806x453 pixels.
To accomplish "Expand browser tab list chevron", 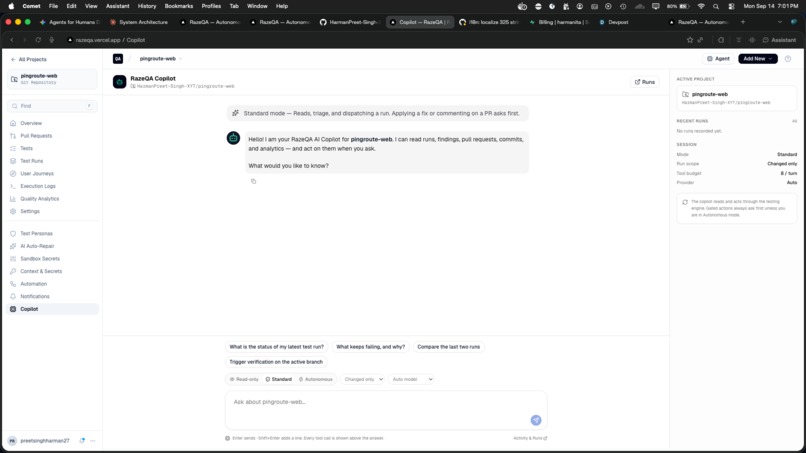I will [x=780, y=22].
